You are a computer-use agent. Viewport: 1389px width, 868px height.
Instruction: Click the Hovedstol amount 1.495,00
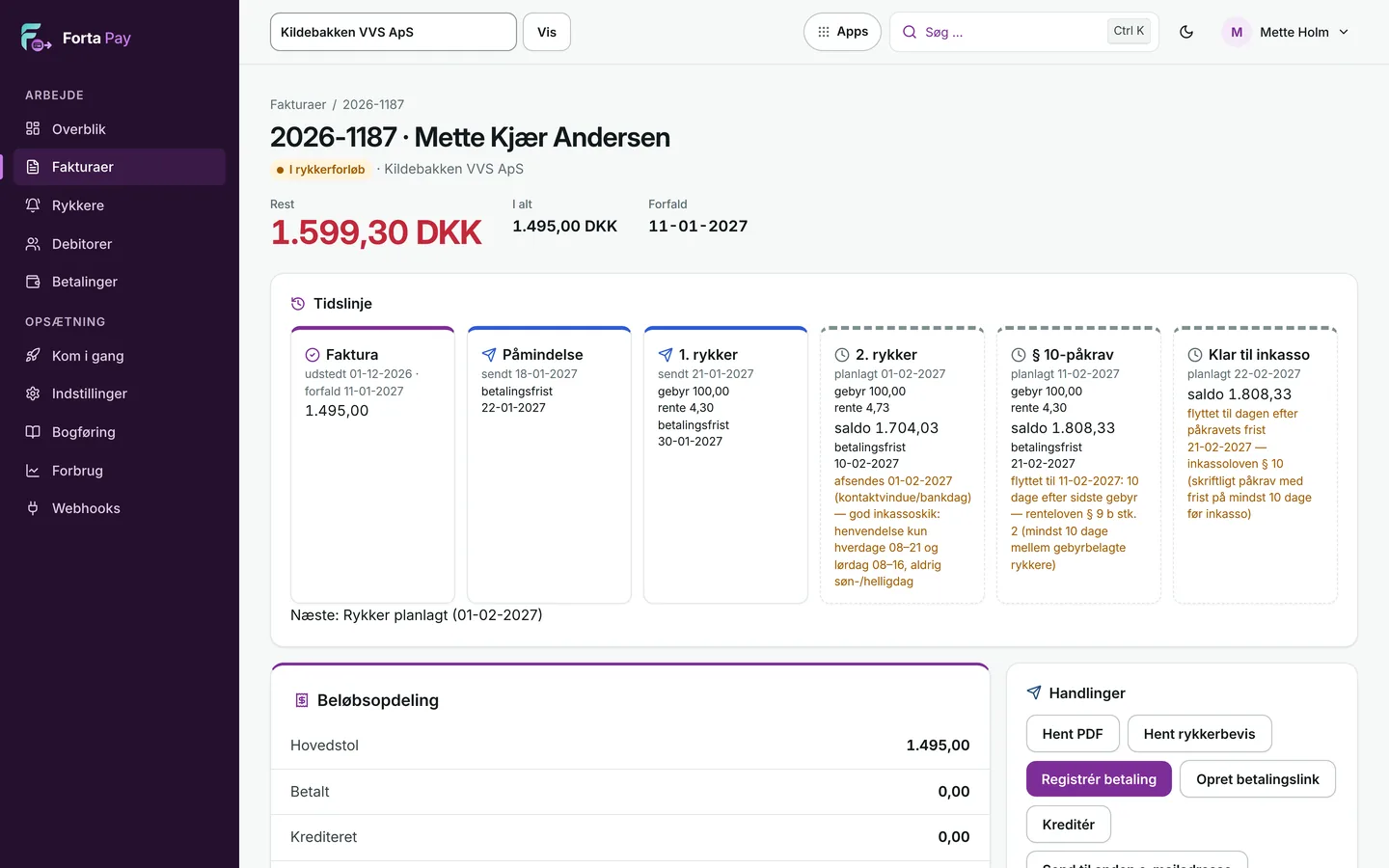point(938,746)
